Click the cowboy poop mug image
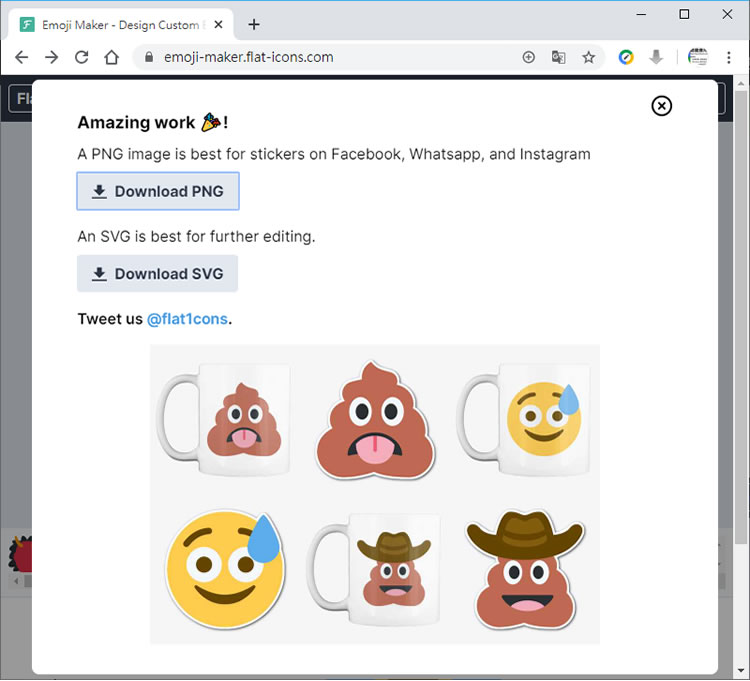 click(x=374, y=569)
